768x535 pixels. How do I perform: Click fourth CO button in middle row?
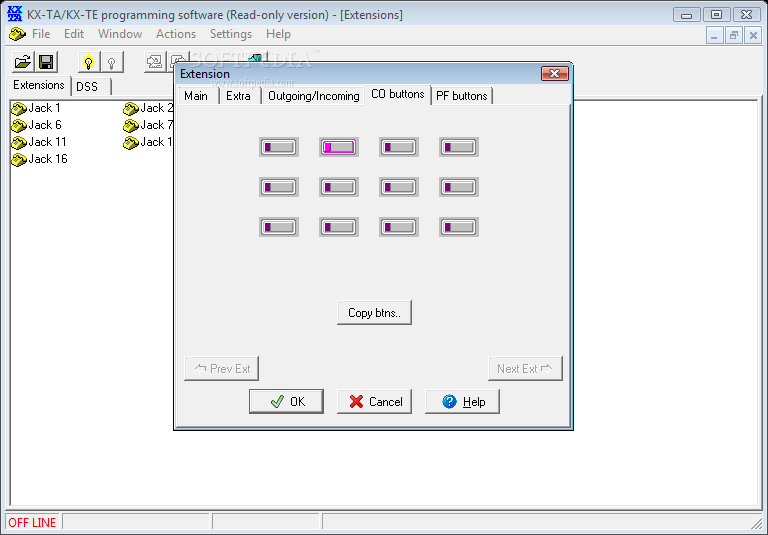click(459, 187)
